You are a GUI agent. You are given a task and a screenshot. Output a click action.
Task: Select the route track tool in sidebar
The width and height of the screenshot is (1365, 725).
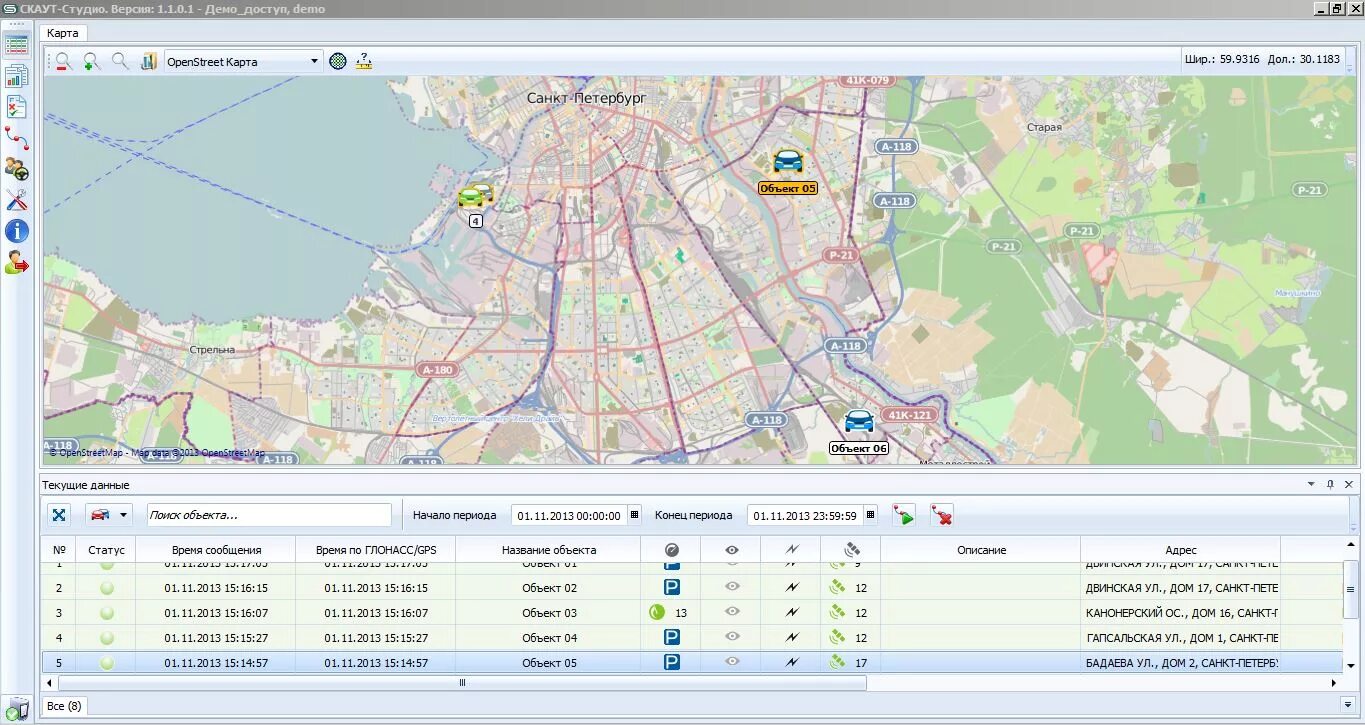16,138
